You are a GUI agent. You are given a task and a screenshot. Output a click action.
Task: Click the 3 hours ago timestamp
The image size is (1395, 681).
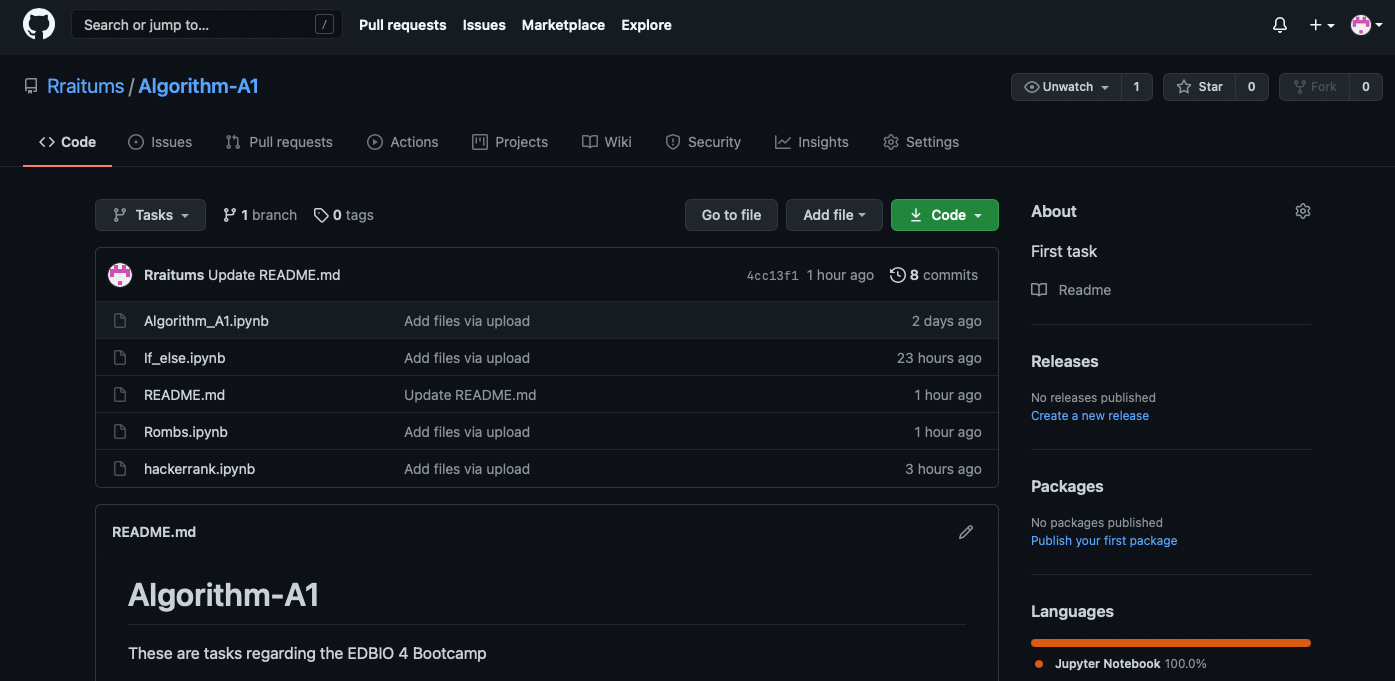pos(943,469)
